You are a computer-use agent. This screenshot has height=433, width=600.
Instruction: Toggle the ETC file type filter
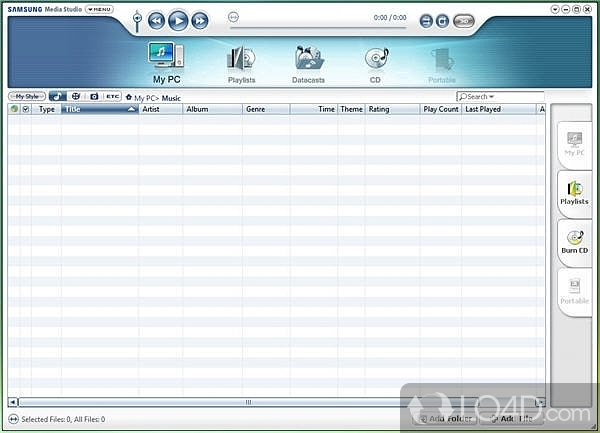click(112, 97)
